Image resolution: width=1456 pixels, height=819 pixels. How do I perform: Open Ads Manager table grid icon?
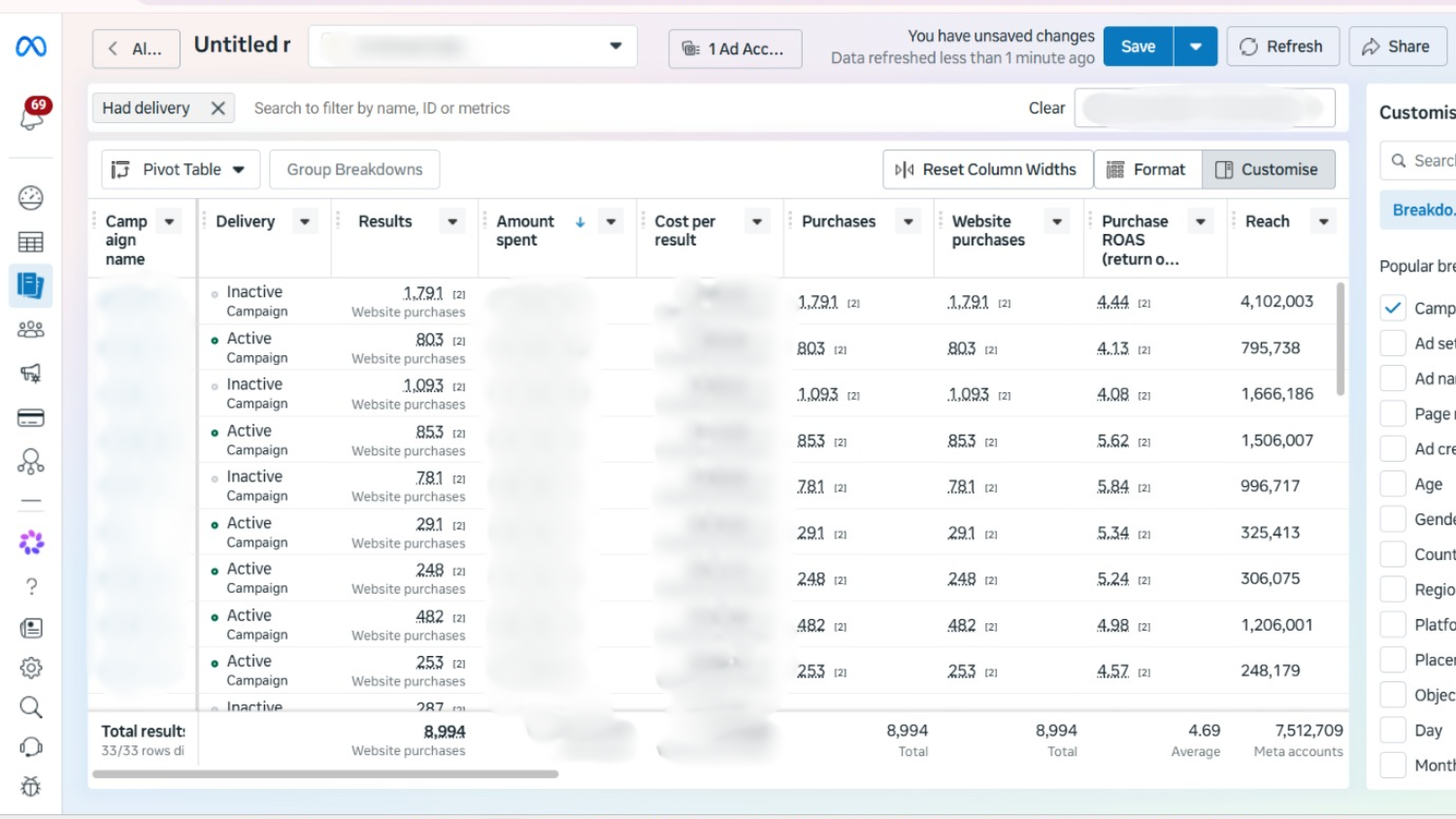tap(31, 243)
